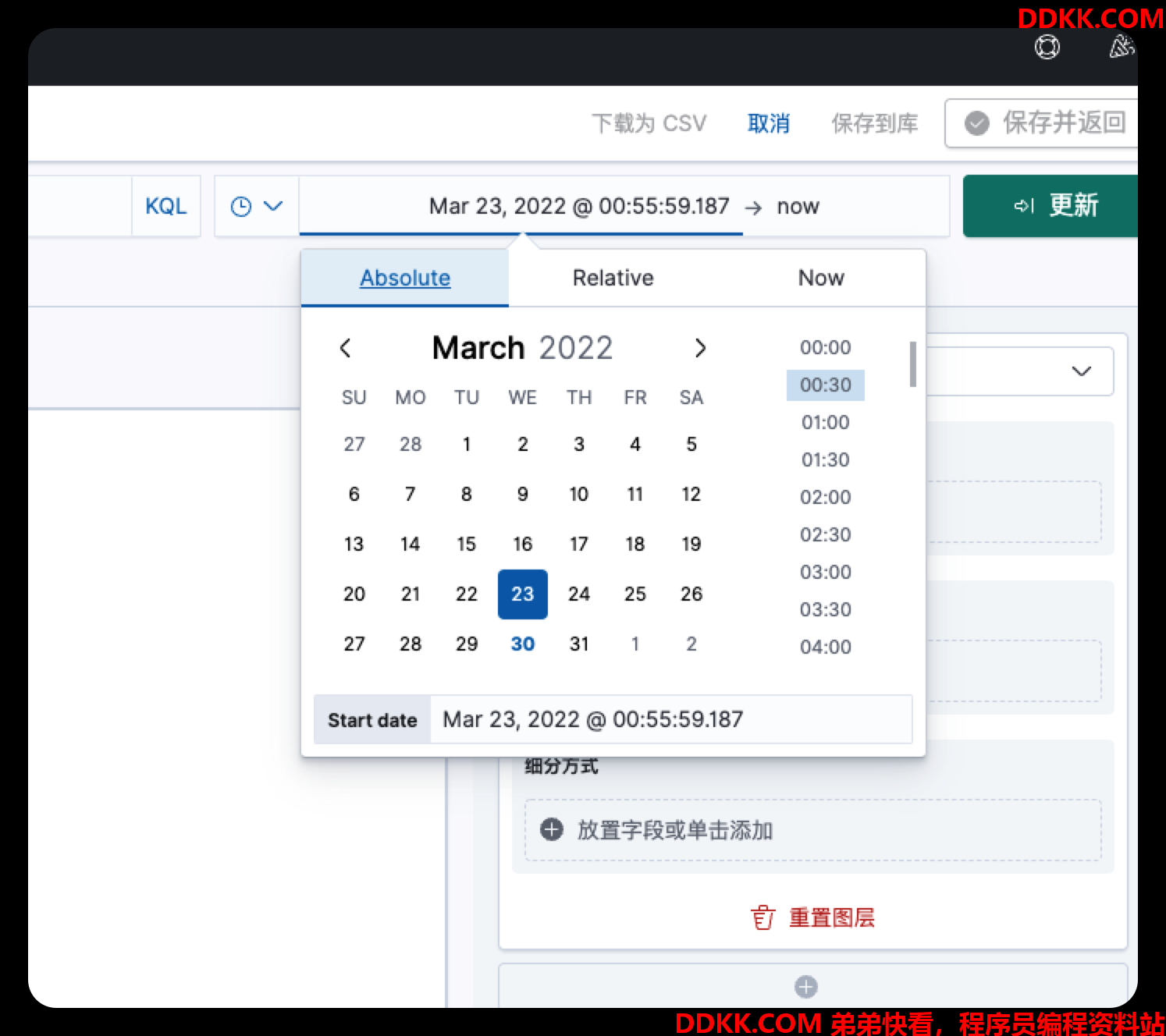Select time 04:00
Viewport: 1166px width, 1036px height.
click(x=826, y=647)
